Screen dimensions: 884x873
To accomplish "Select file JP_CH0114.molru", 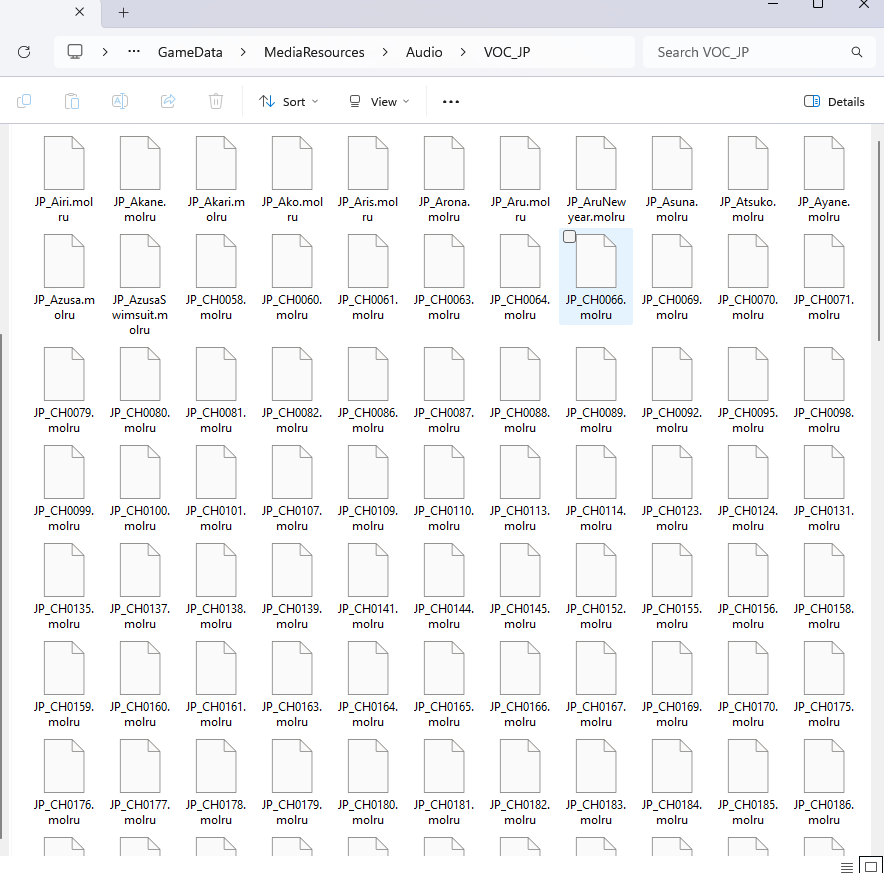I will tap(596, 488).
